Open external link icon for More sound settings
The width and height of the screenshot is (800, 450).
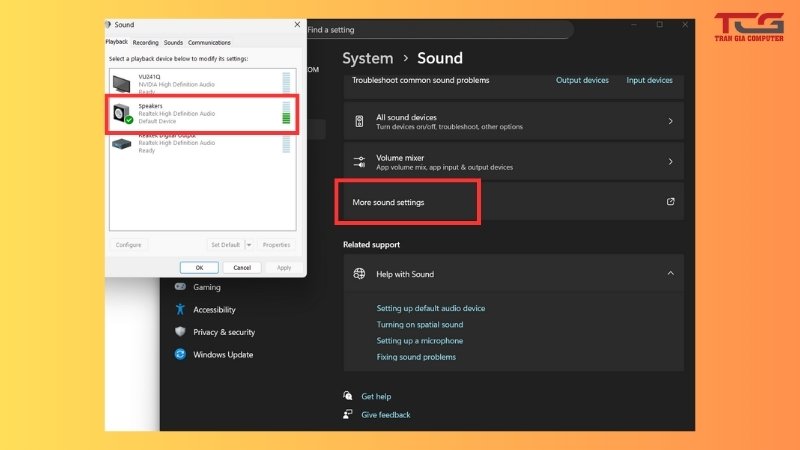(x=670, y=202)
